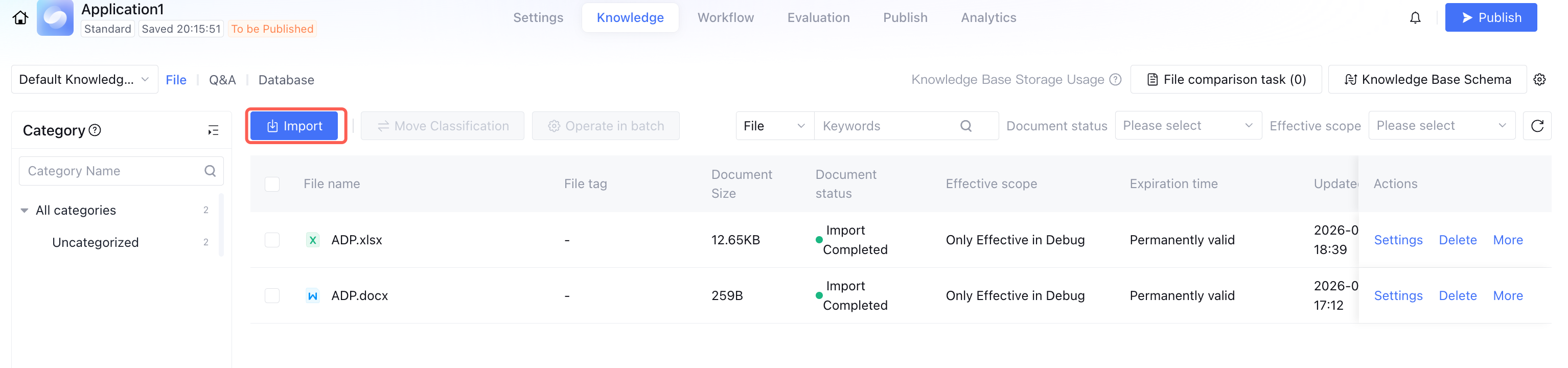Open the notifications bell
This screenshot has height=368, width=1568.
coord(1415,18)
